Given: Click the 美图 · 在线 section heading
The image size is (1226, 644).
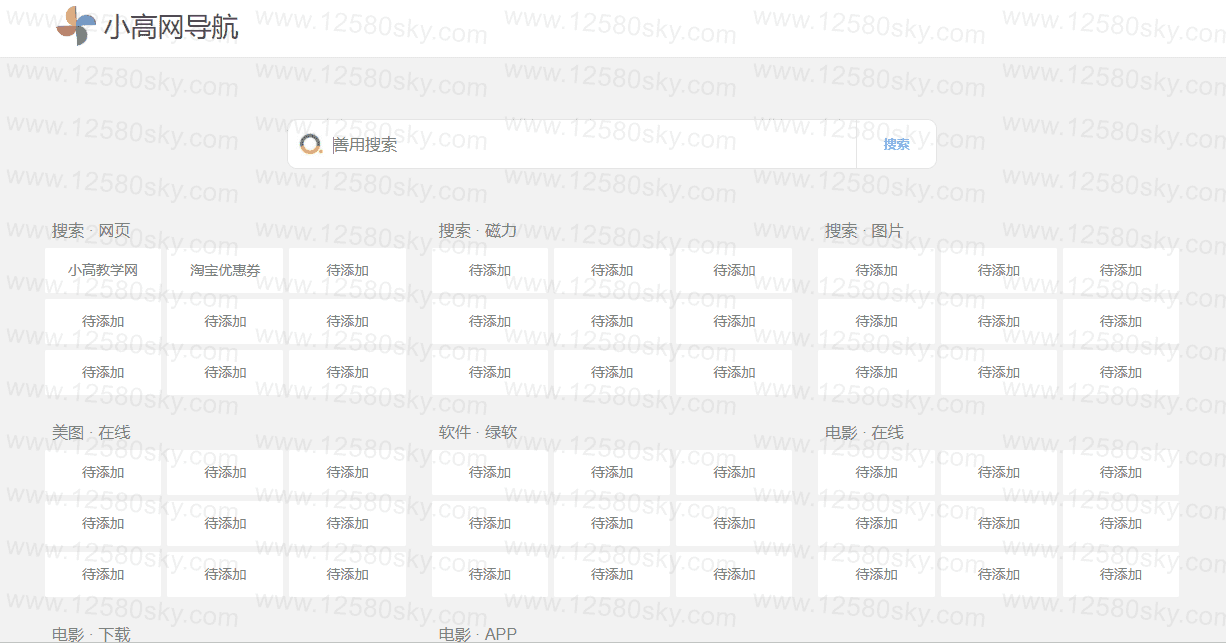Looking at the screenshot, I should (x=91, y=432).
